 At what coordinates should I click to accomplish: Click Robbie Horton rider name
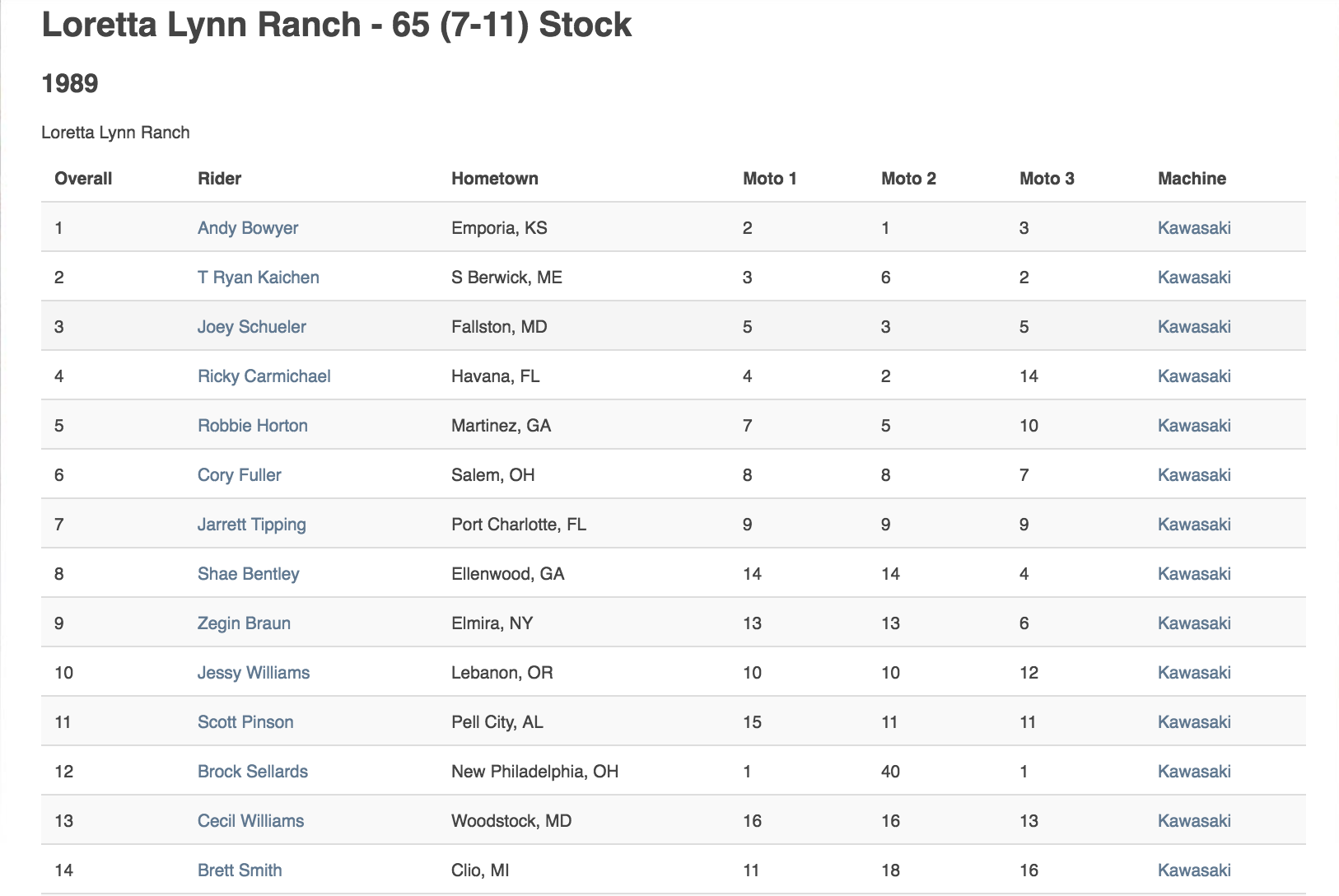253,426
